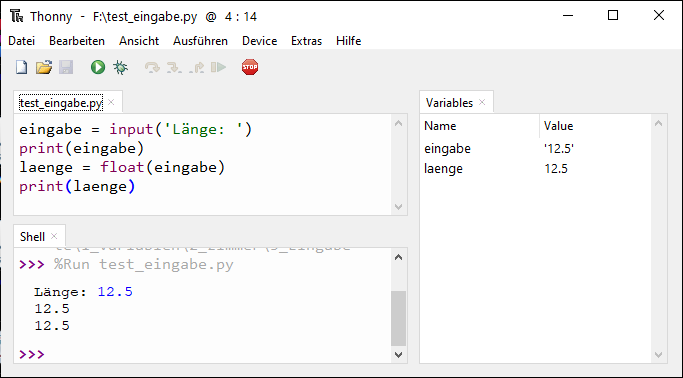Open the Ausführen menu

tap(200, 41)
